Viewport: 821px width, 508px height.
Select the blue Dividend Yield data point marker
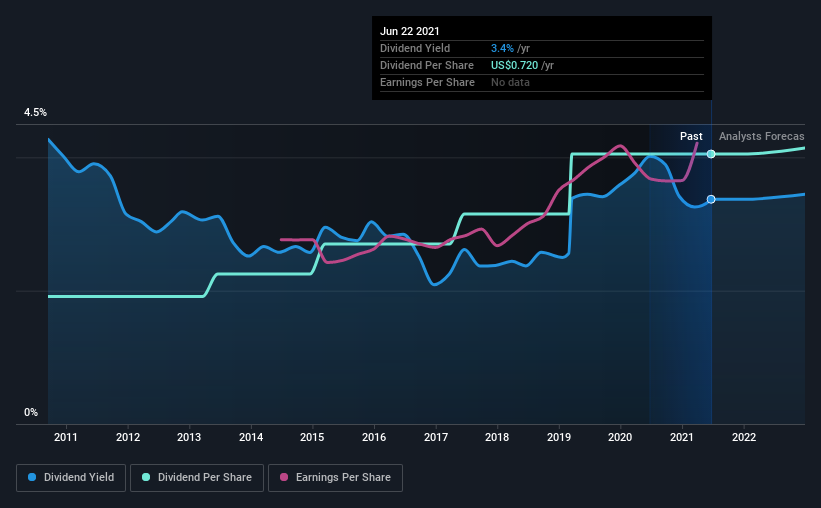711,199
